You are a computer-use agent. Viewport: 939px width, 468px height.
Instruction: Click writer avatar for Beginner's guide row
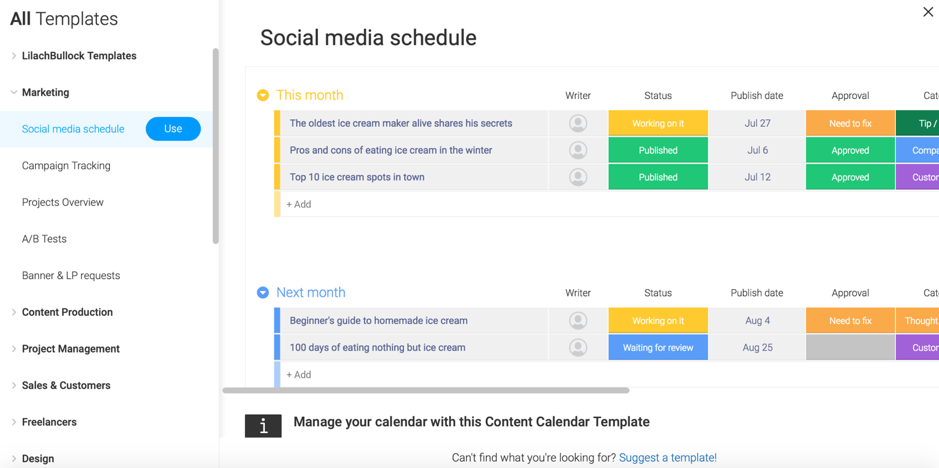(x=578, y=321)
